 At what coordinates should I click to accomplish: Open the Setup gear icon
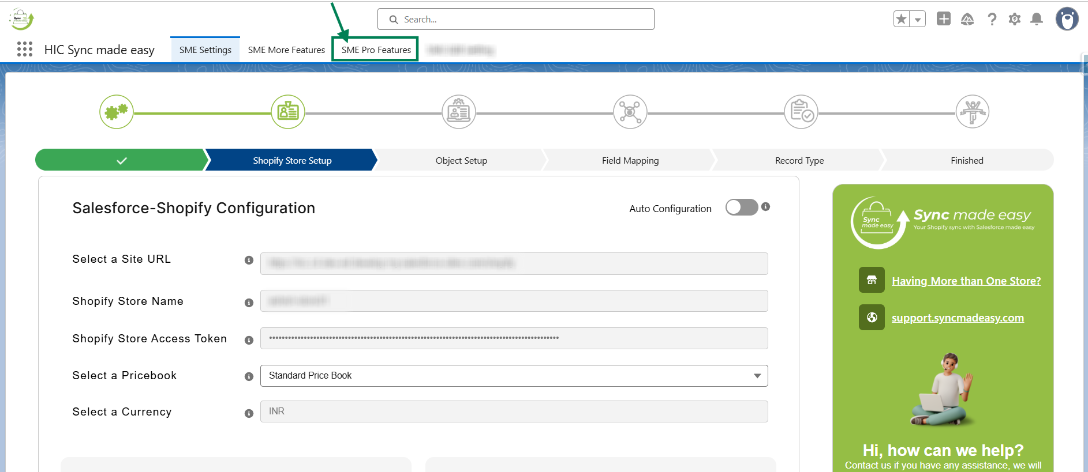1014,19
